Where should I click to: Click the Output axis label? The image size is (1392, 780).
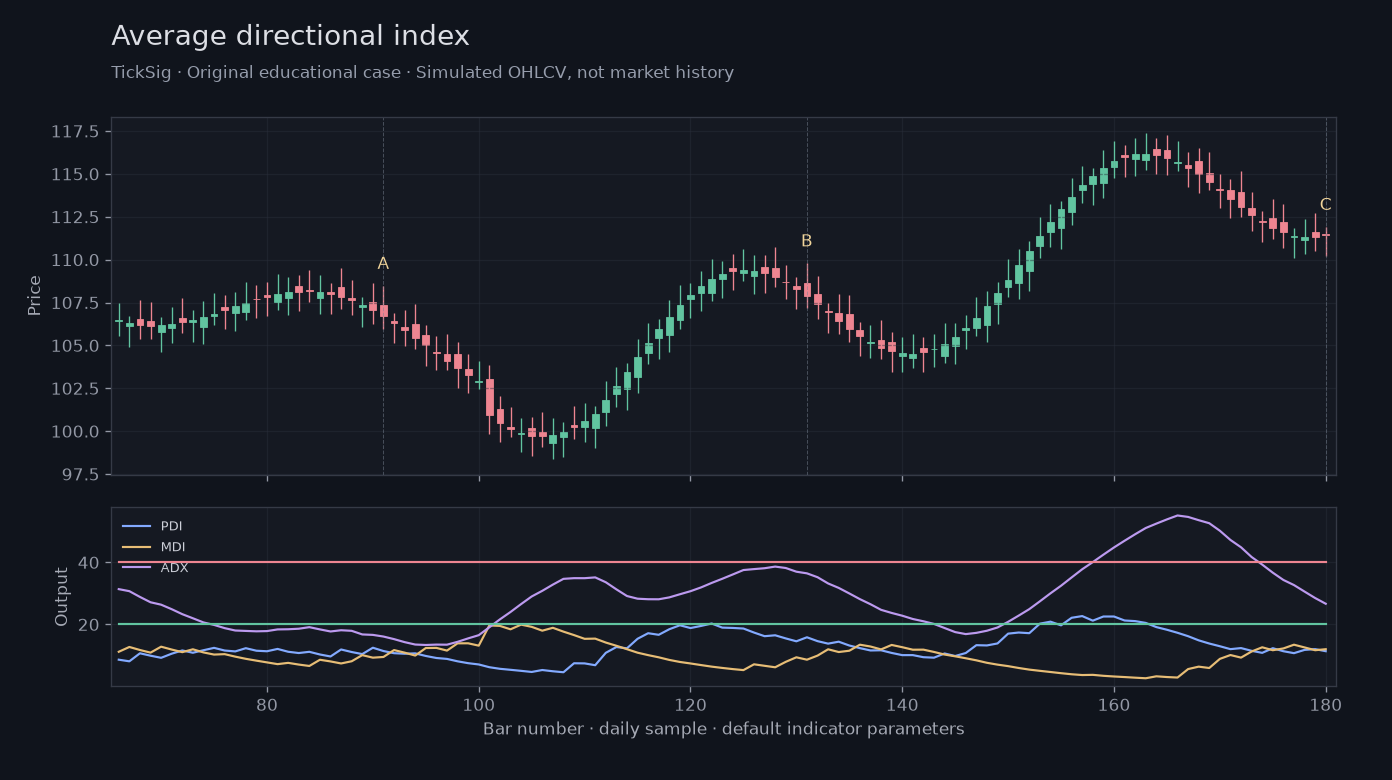(62, 597)
